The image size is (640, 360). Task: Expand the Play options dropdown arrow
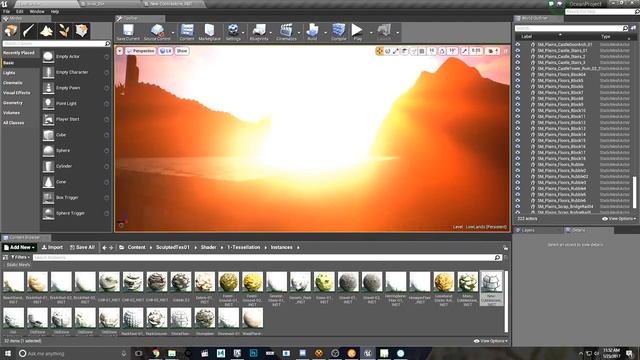coord(371,32)
